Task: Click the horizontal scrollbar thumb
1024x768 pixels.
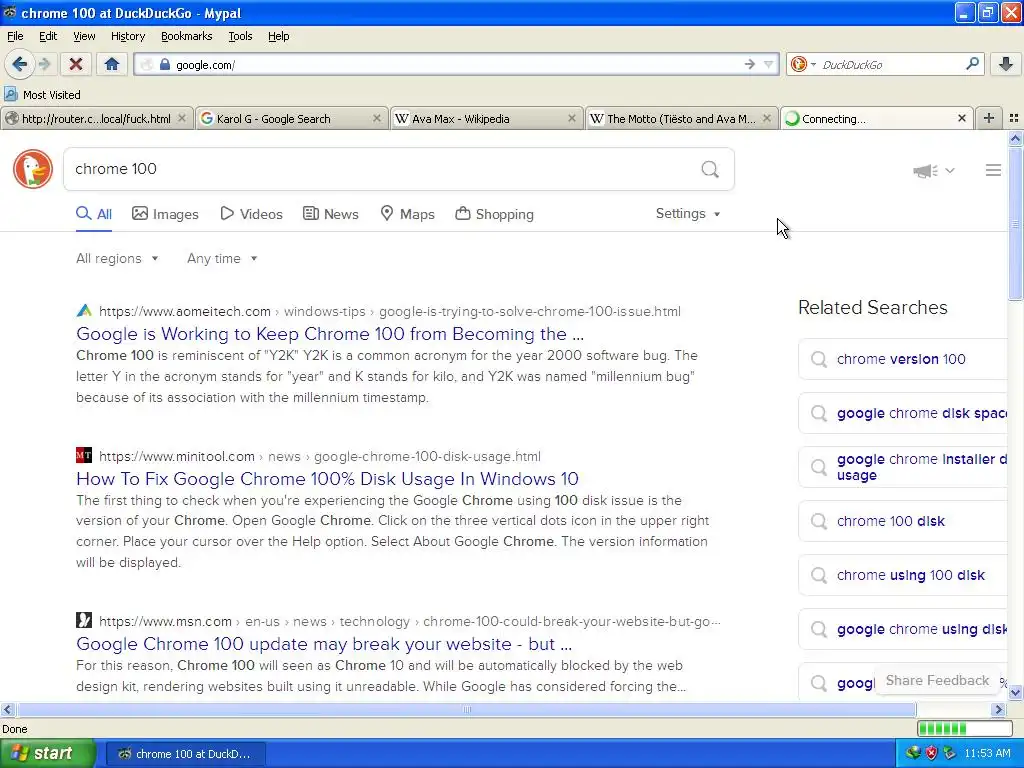Action: point(466,710)
